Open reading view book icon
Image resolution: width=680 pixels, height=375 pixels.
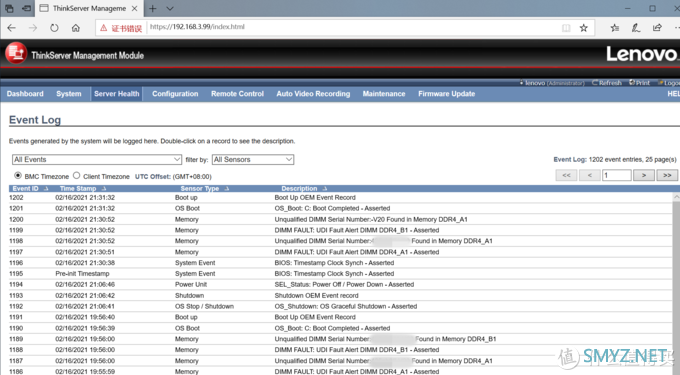click(566, 28)
